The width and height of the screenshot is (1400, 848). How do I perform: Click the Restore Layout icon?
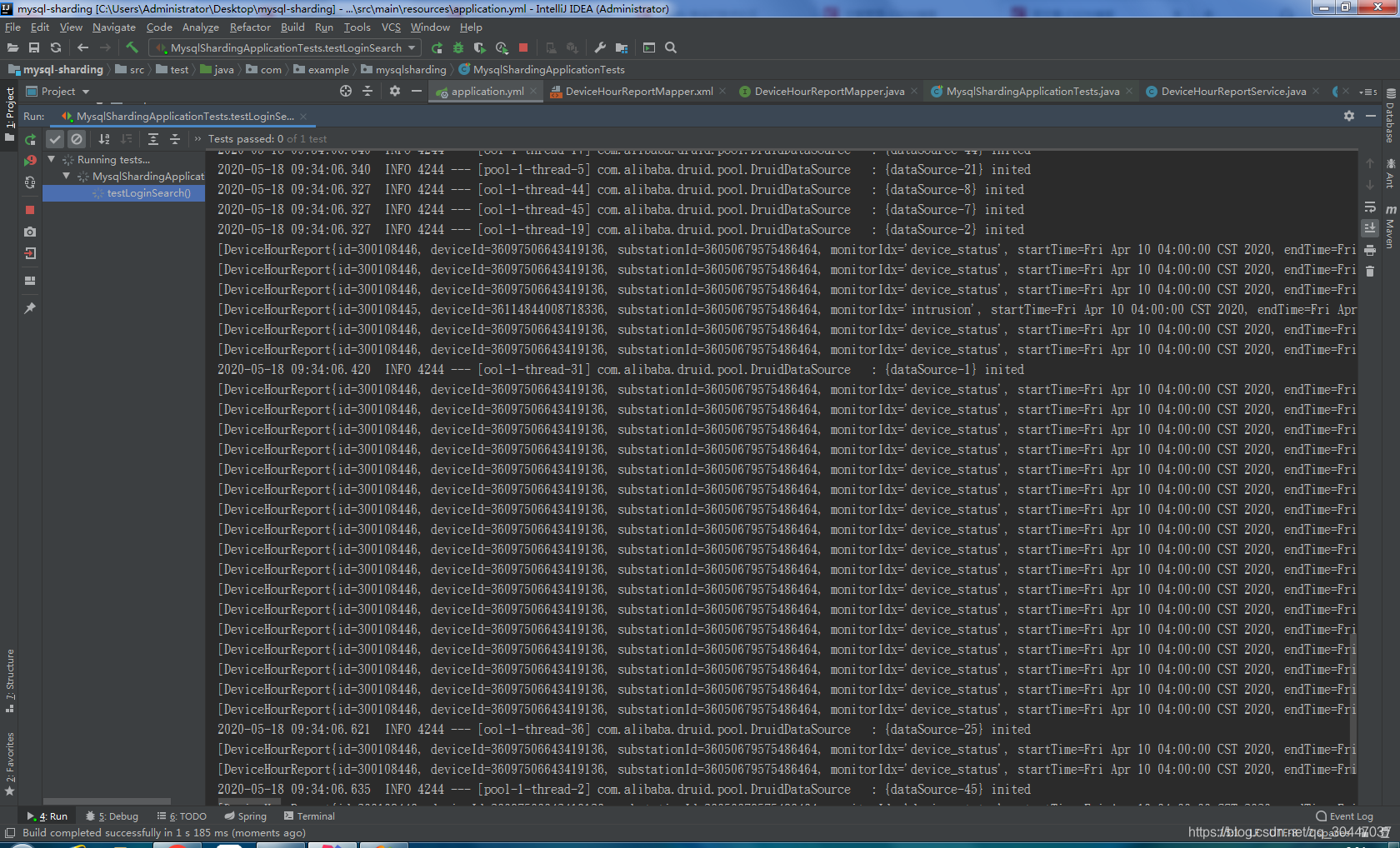[x=30, y=281]
